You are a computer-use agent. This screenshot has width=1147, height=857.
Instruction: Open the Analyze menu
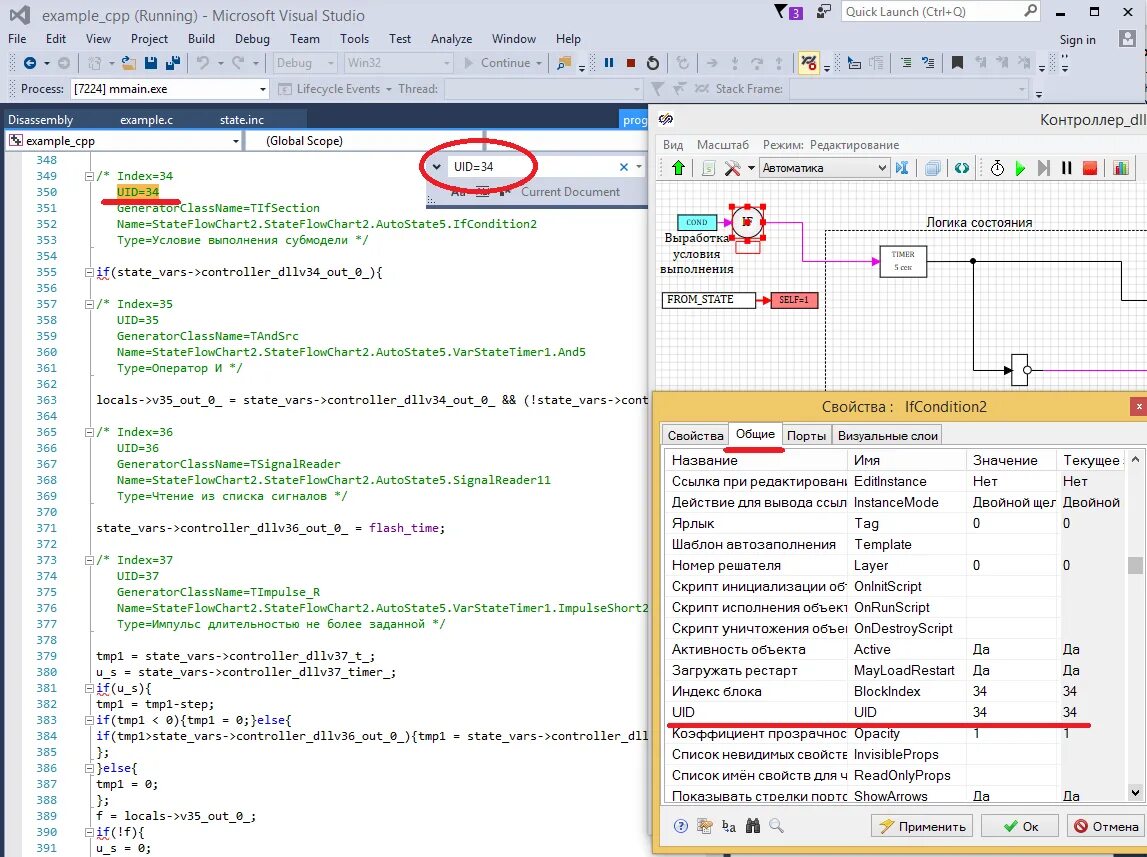pos(451,39)
